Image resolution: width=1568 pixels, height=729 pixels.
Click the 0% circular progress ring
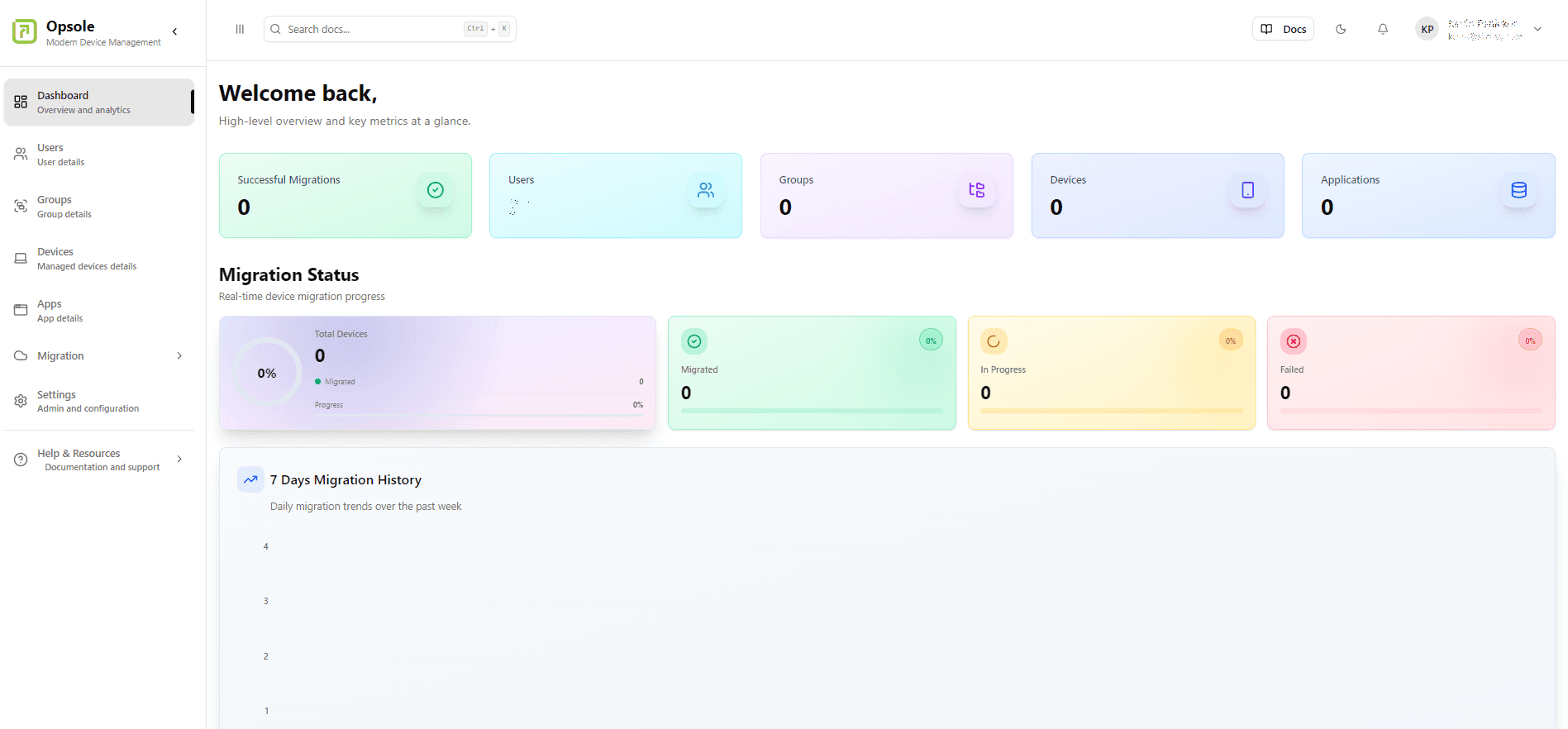(x=267, y=373)
